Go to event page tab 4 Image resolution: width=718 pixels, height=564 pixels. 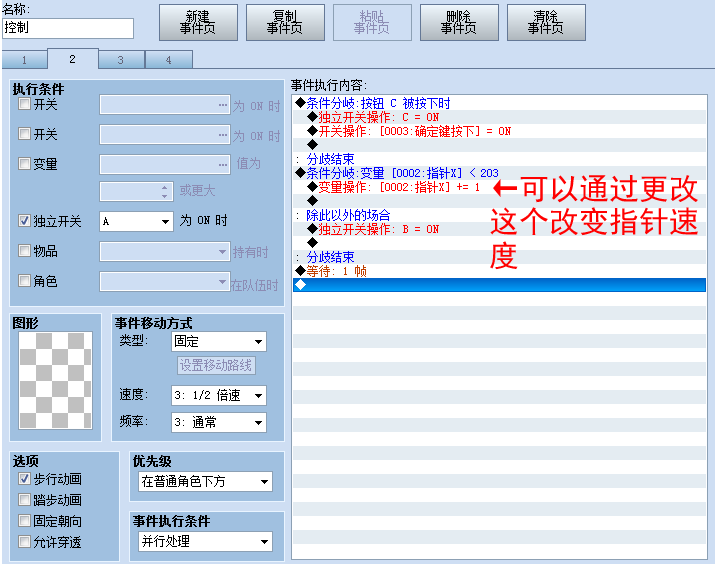[169, 60]
